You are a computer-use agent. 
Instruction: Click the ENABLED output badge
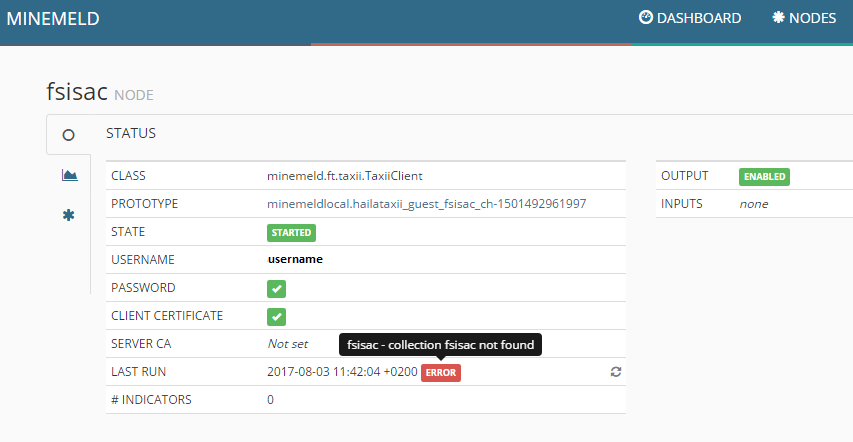764,177
